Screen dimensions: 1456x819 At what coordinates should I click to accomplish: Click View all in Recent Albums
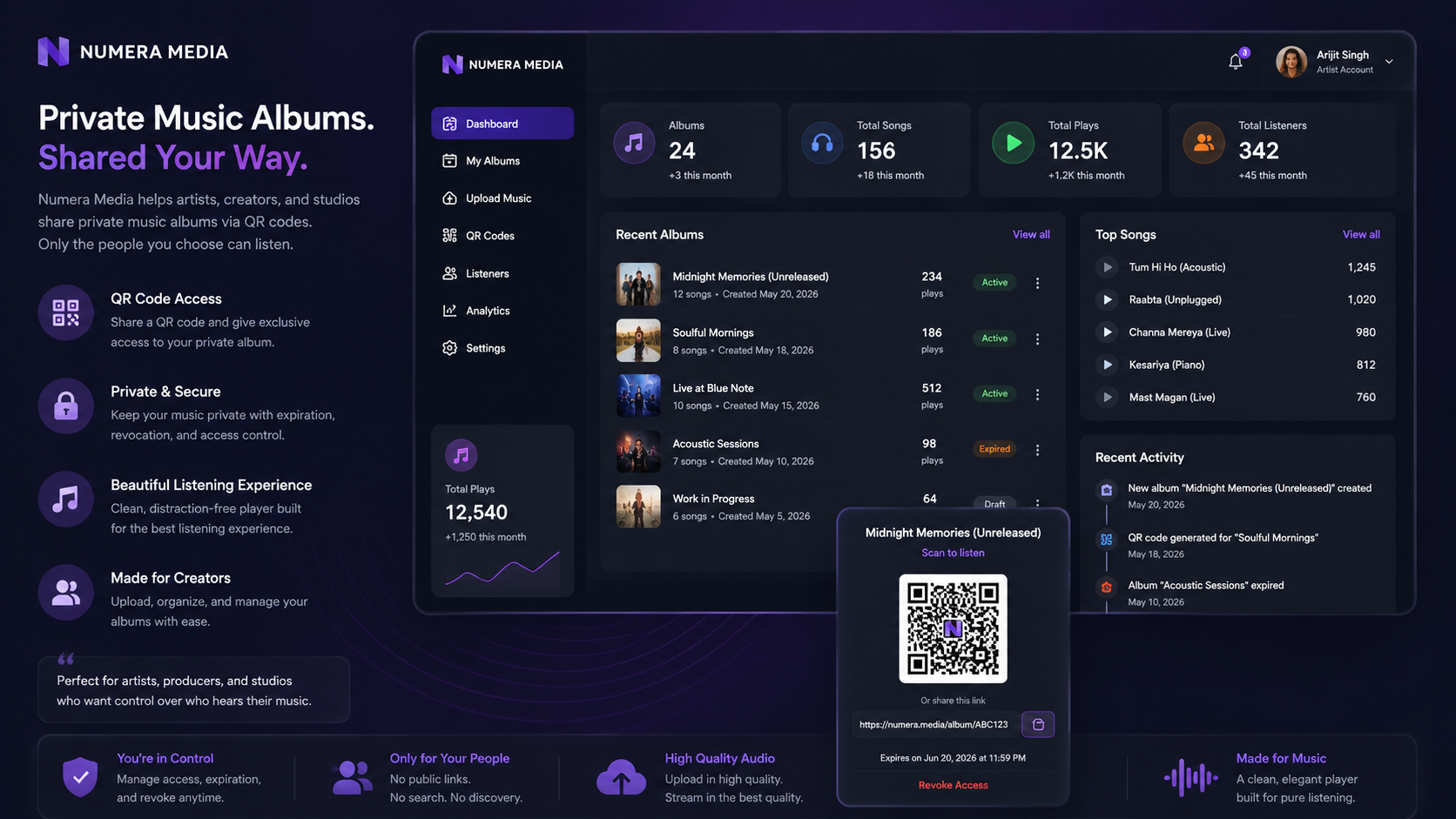tap(1031, 235)
